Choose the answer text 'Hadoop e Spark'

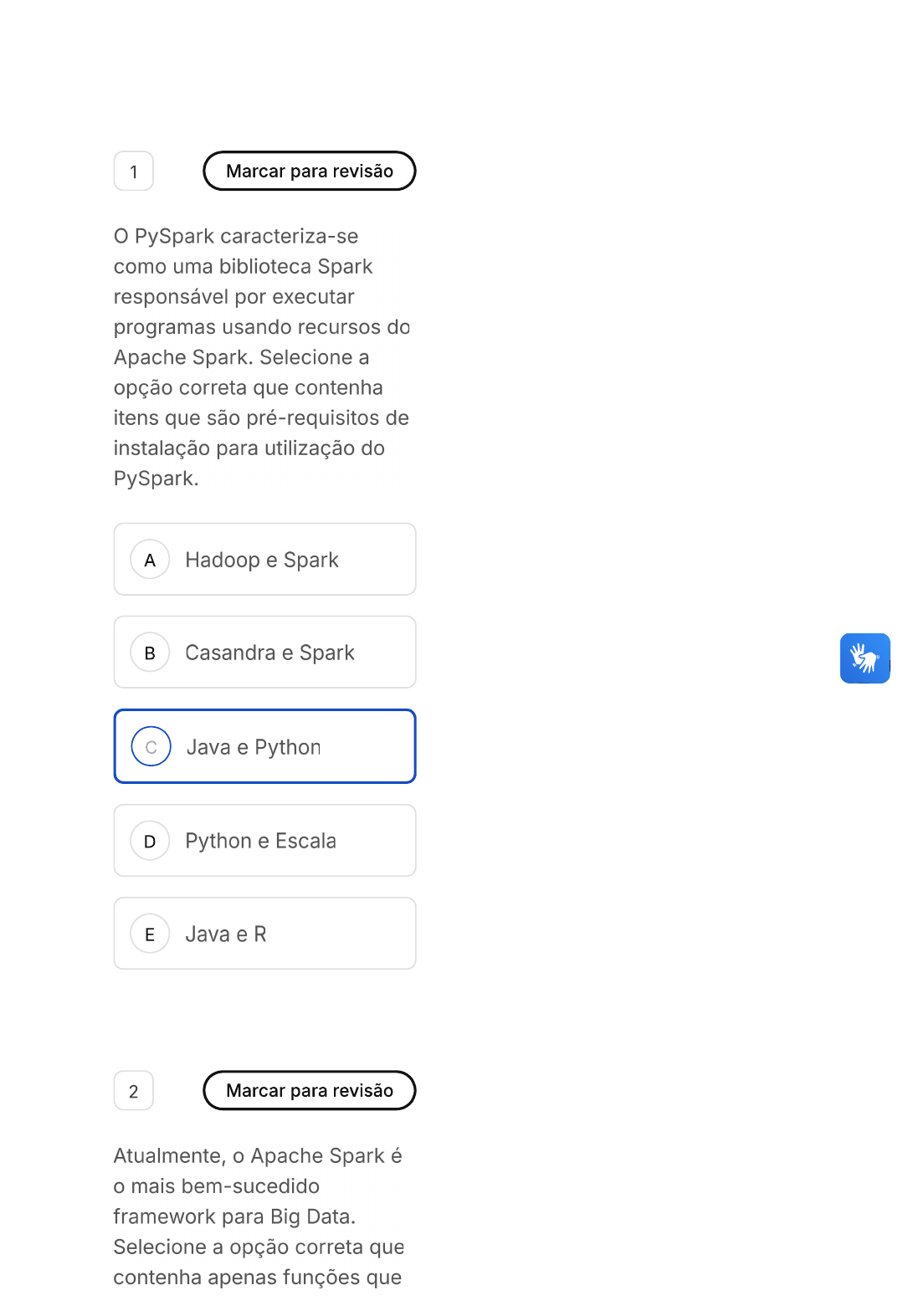[x=262, y=560]
